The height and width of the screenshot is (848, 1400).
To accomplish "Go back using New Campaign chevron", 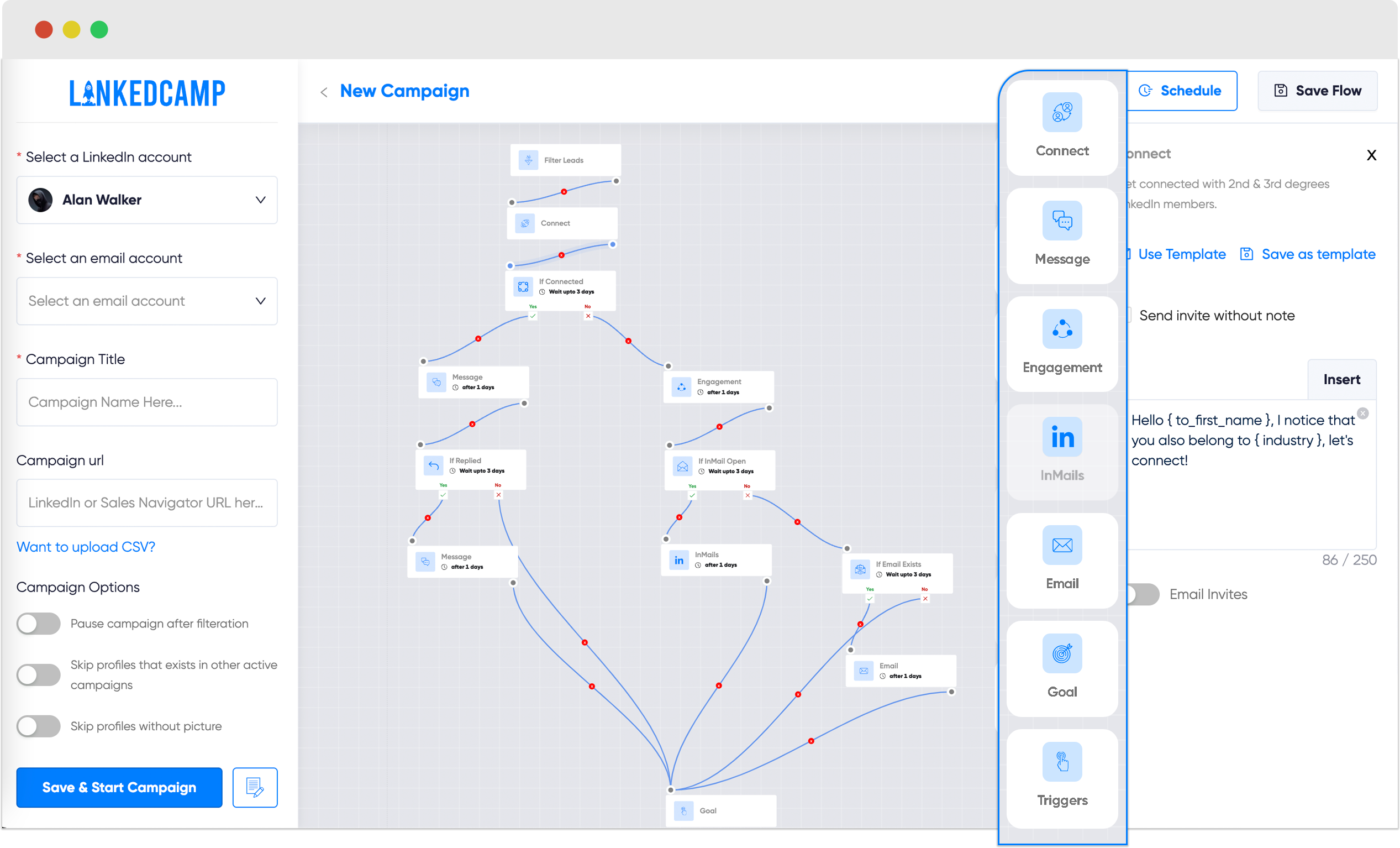I will (324, 92).
